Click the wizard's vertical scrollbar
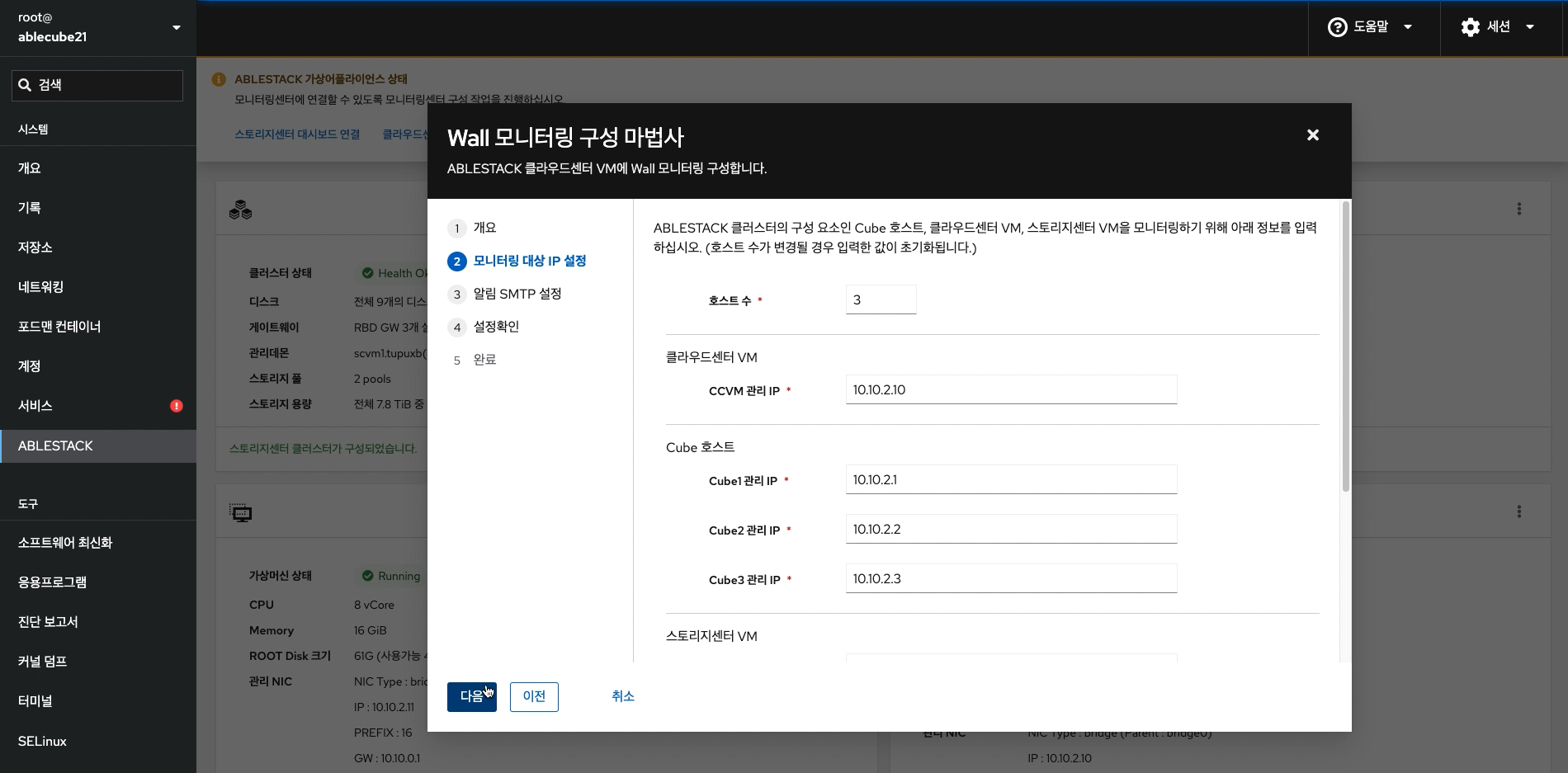Screen dimensions: 1568x773 click(x=1346, y=346)
